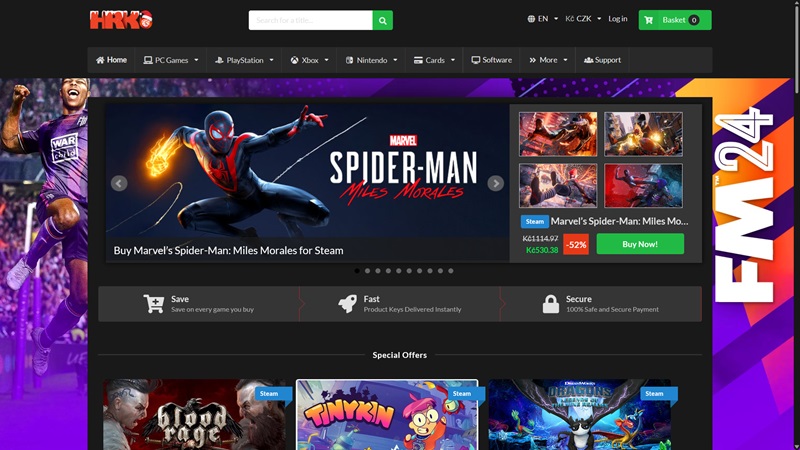Click the Fast rocket icon

(x=347, y=304)
